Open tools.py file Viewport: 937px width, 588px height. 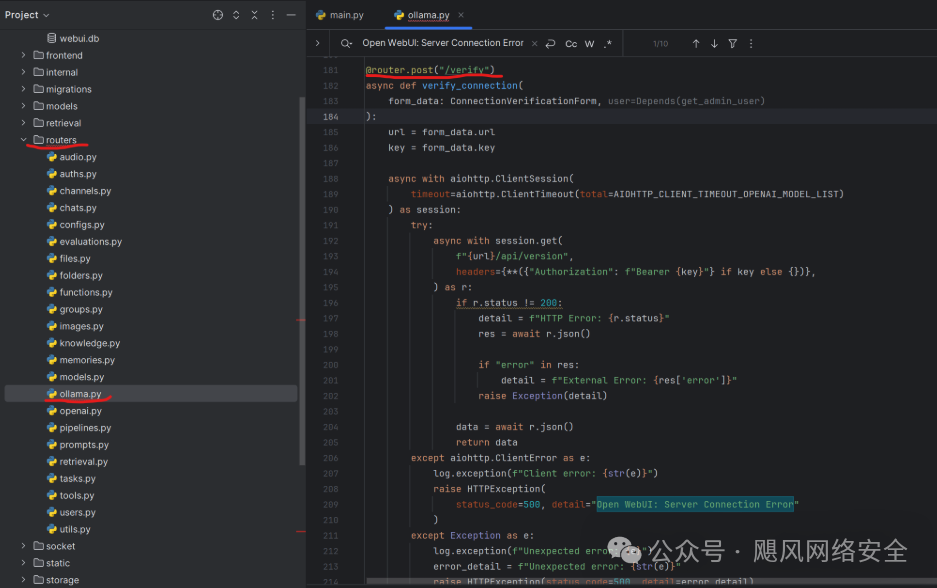(71, 495)
